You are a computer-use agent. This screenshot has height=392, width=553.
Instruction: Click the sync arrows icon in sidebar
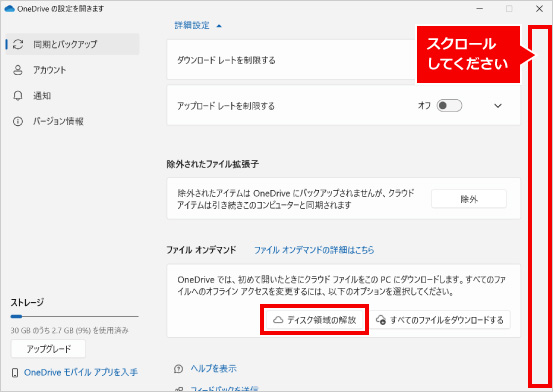pos(18,44)
